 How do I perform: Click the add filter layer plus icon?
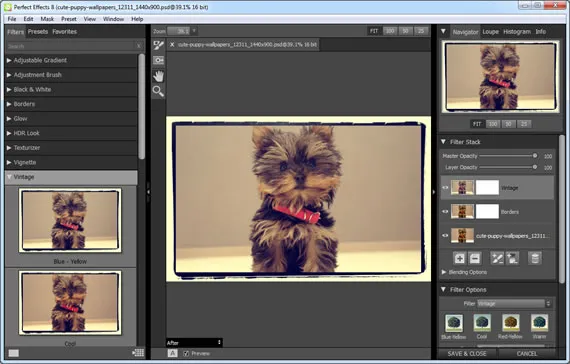tap(459, 258)
